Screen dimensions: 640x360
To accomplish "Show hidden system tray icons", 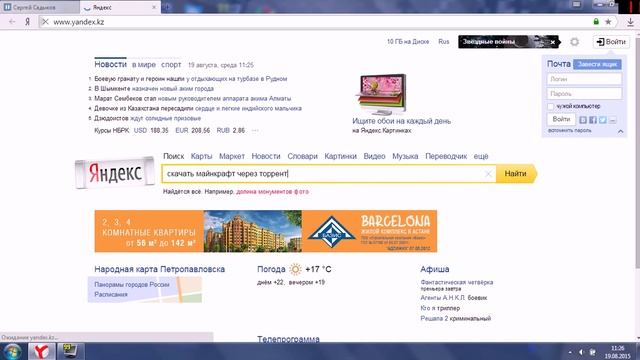I will coord(570,352).
